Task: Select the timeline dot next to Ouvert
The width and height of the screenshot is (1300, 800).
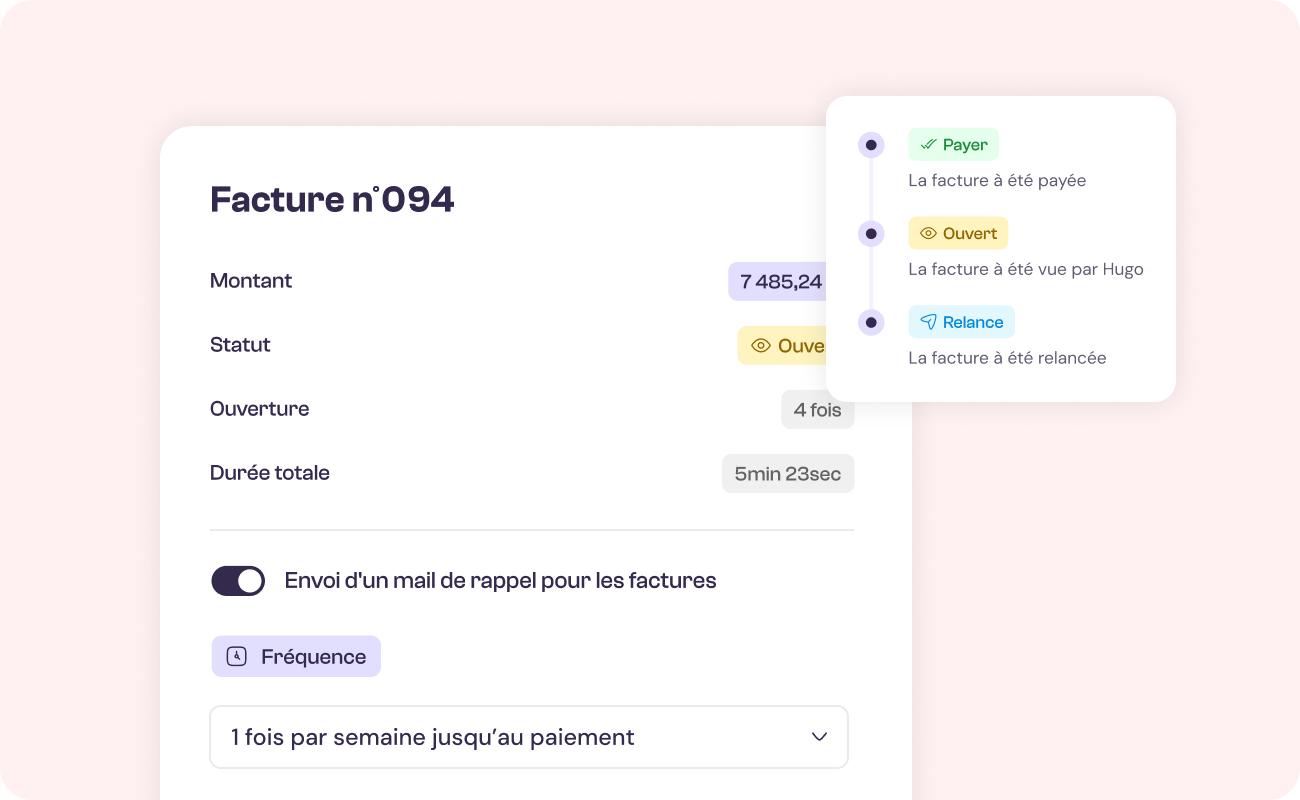Action: 871,233
